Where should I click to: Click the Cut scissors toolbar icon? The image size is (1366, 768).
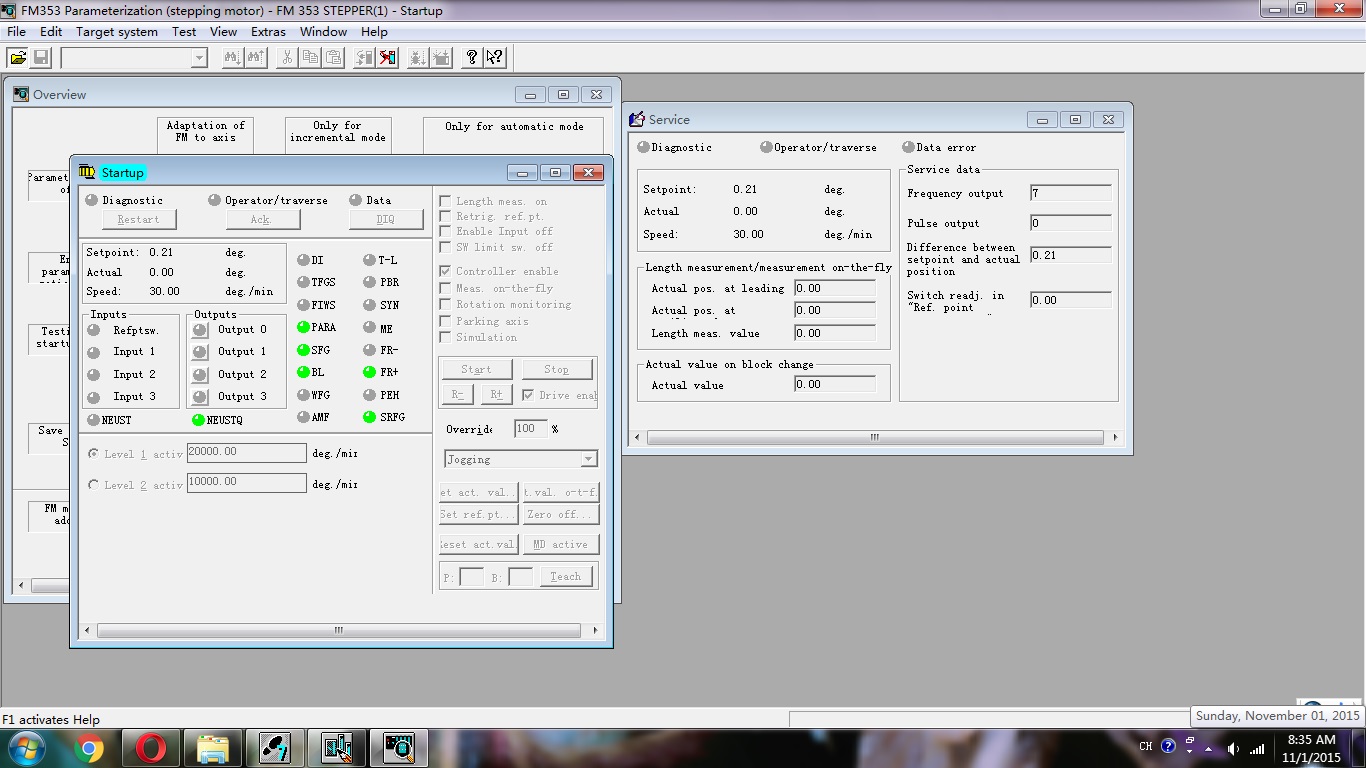287,58
